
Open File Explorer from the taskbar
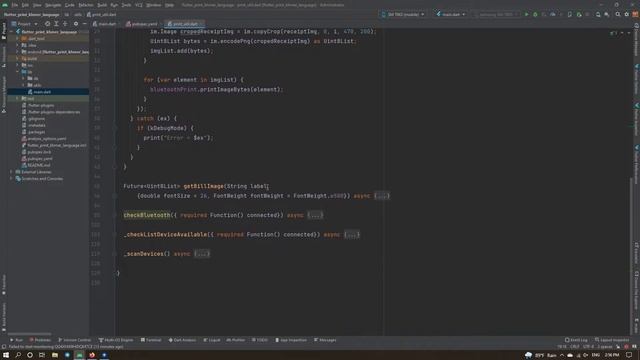coord(55,355)
